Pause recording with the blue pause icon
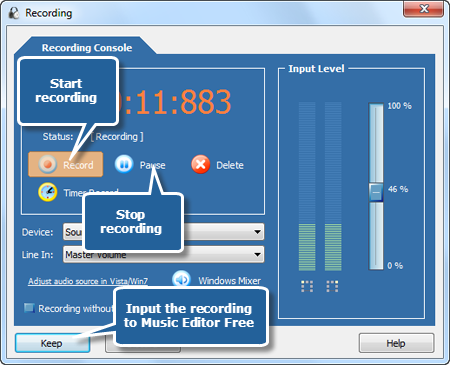 coord(124,164)
